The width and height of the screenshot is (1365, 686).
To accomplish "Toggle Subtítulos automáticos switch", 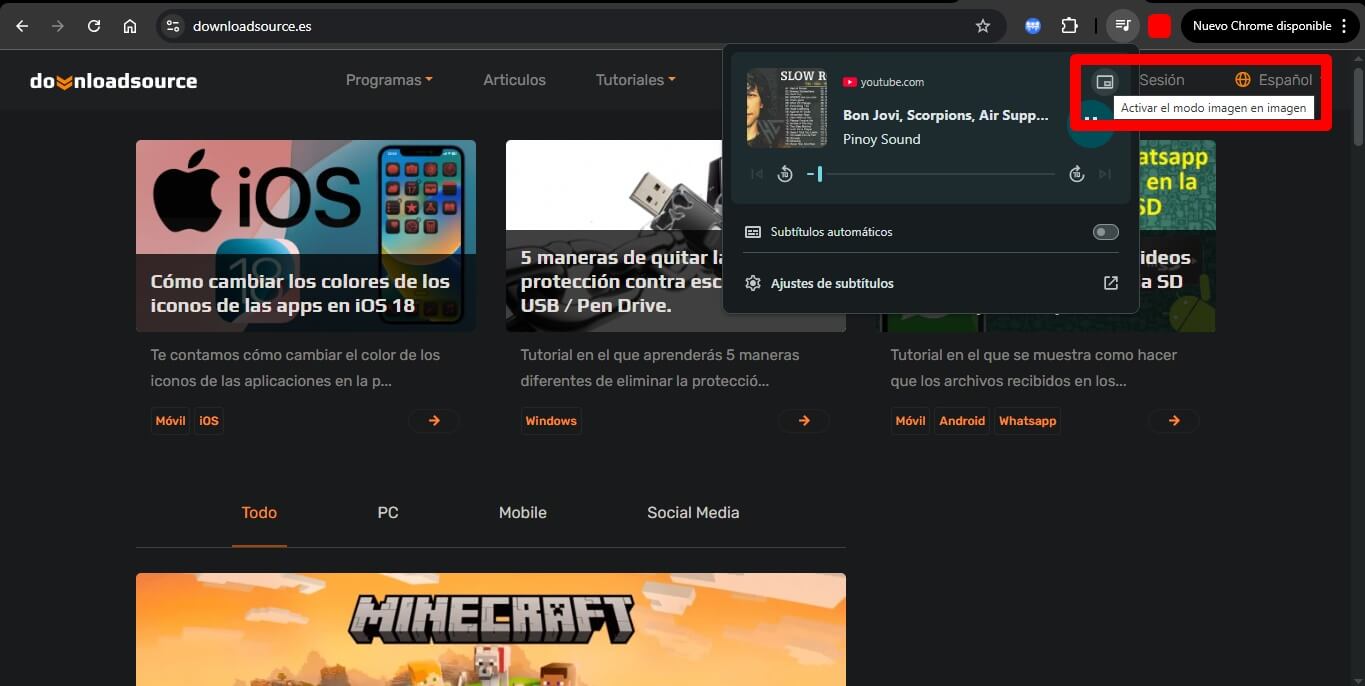I will coord(1105,232).
